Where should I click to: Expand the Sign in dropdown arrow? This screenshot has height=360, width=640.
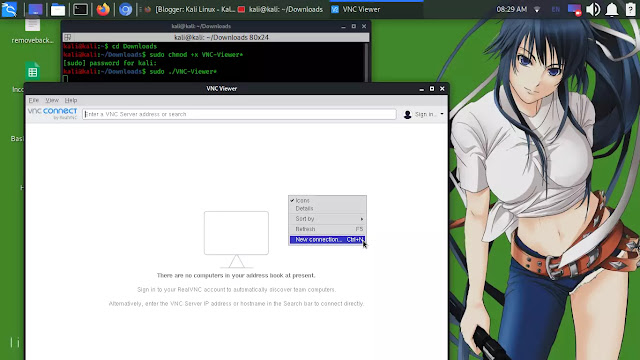point(442,114)
